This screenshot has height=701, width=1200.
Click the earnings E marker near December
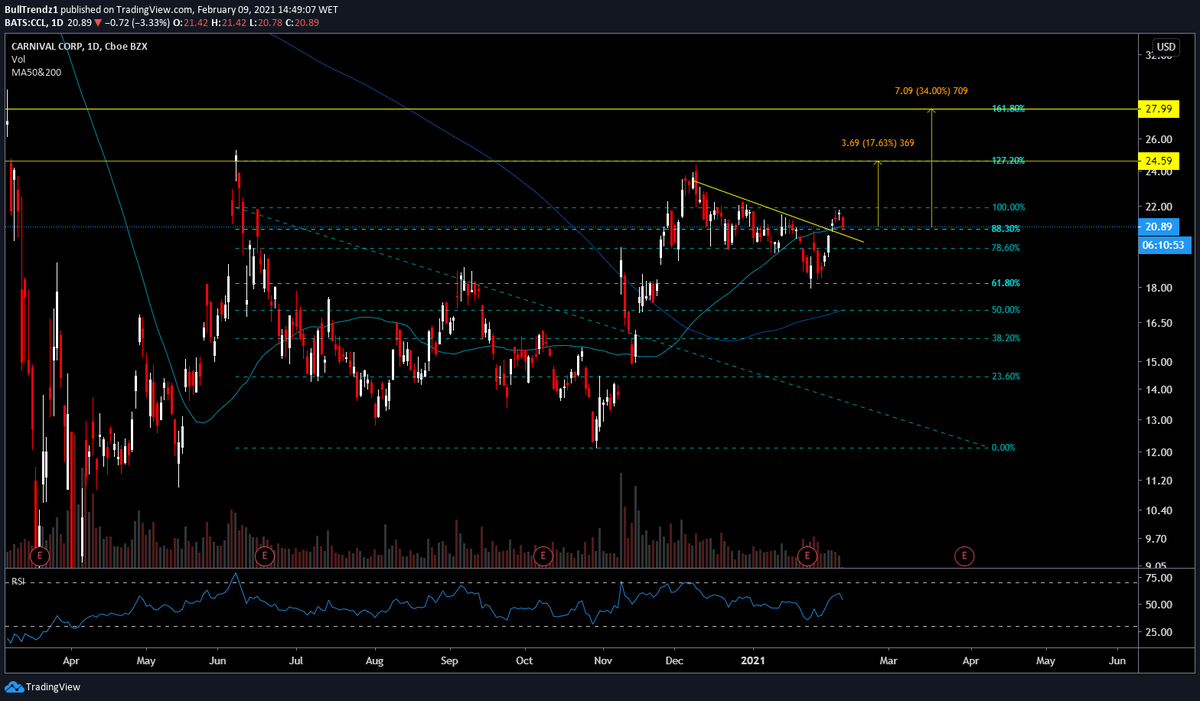(x=808, y=555)
